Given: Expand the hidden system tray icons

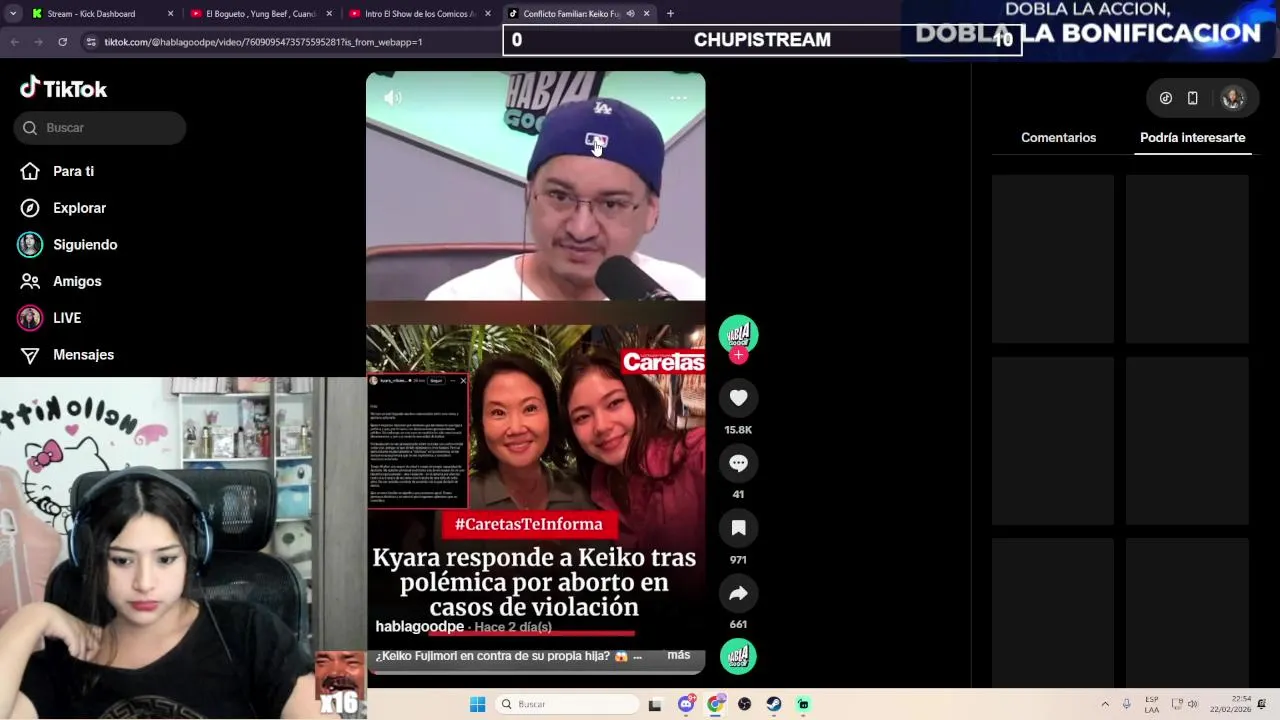Looking at the screenshot, I should coord(1105,704).
